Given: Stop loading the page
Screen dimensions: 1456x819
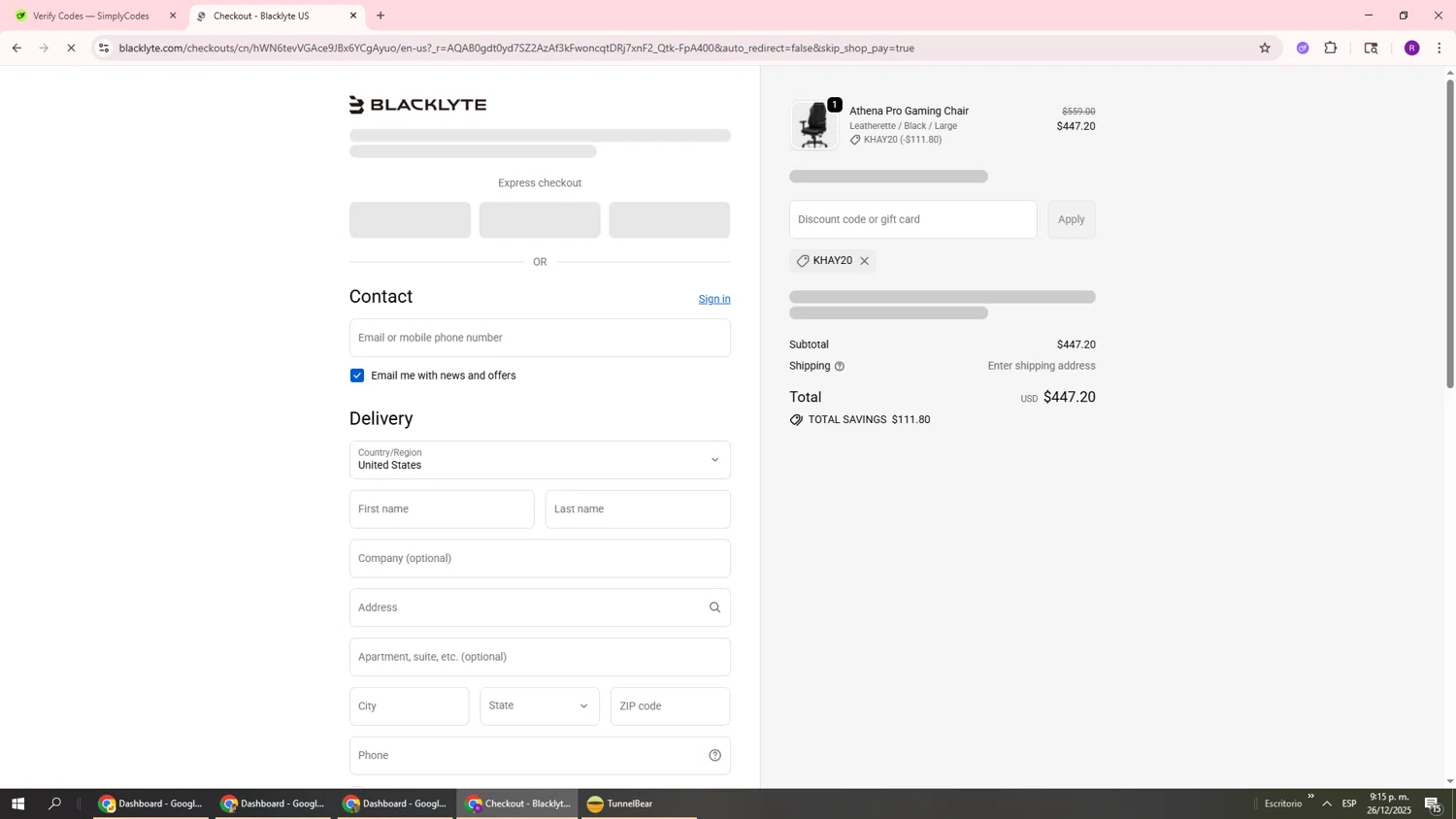Looking at the screenshot, I should click(x=71, y=48).
